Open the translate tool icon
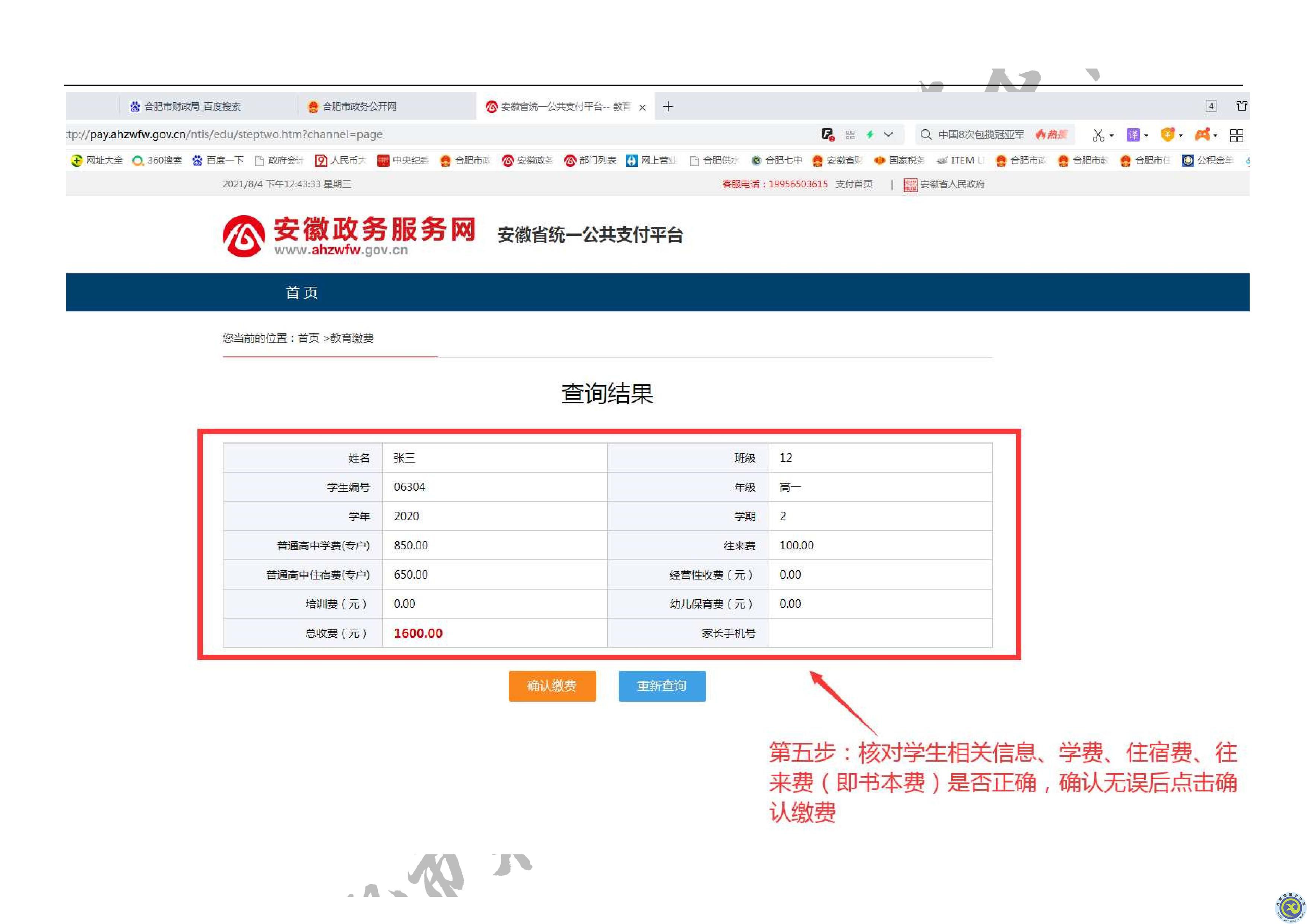The width and height of the screenshot is (1307, 924). (x=1133, y=135)
